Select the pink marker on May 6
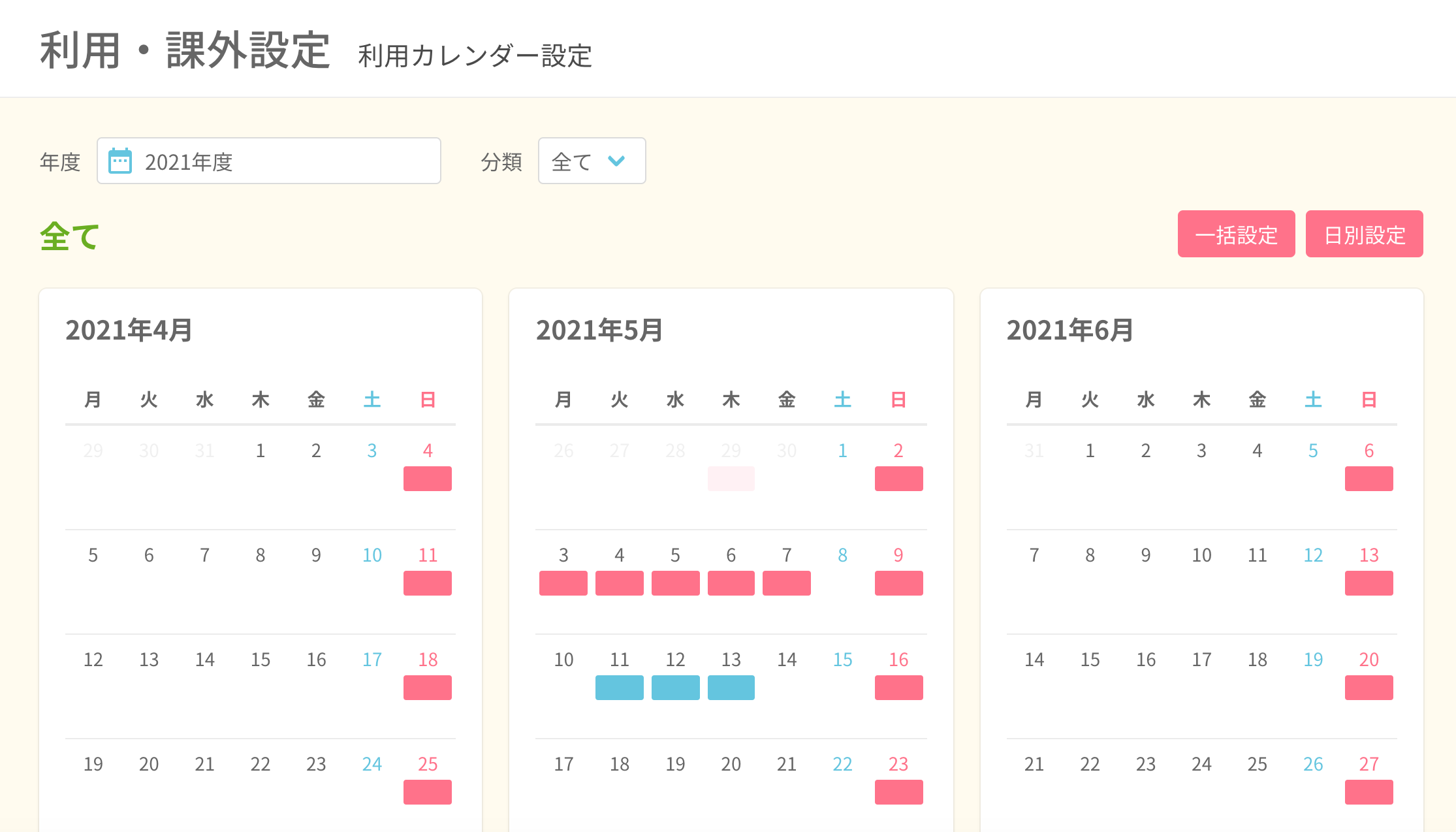This screenshot has height=832, width=1456. tap(731, 583)
